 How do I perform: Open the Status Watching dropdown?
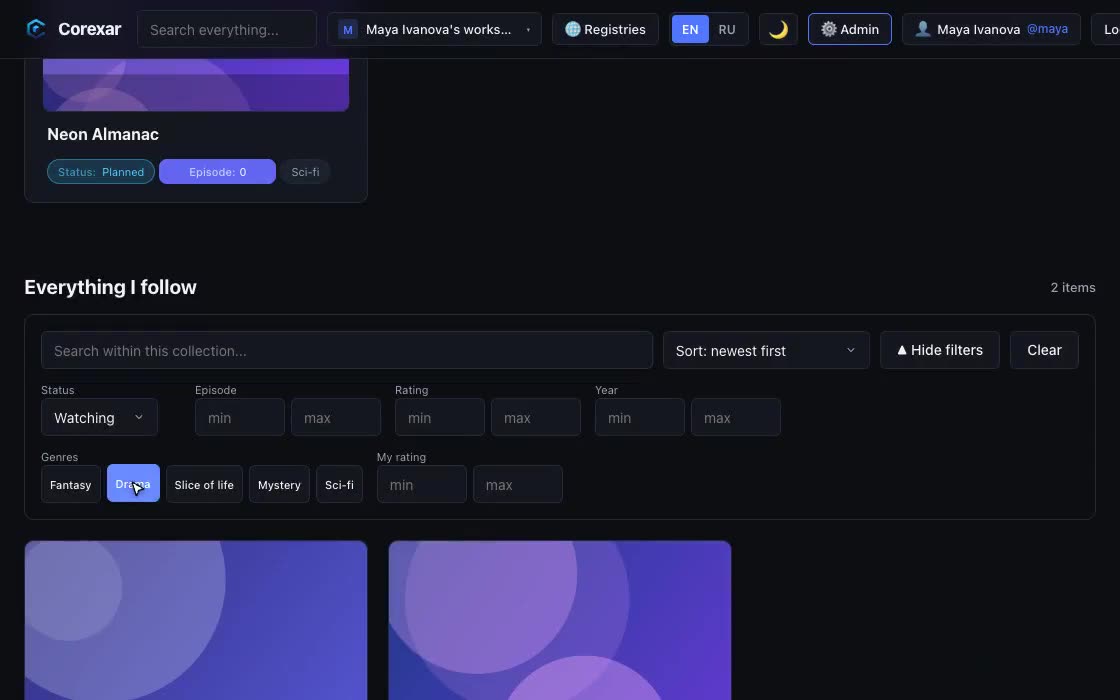99,417
